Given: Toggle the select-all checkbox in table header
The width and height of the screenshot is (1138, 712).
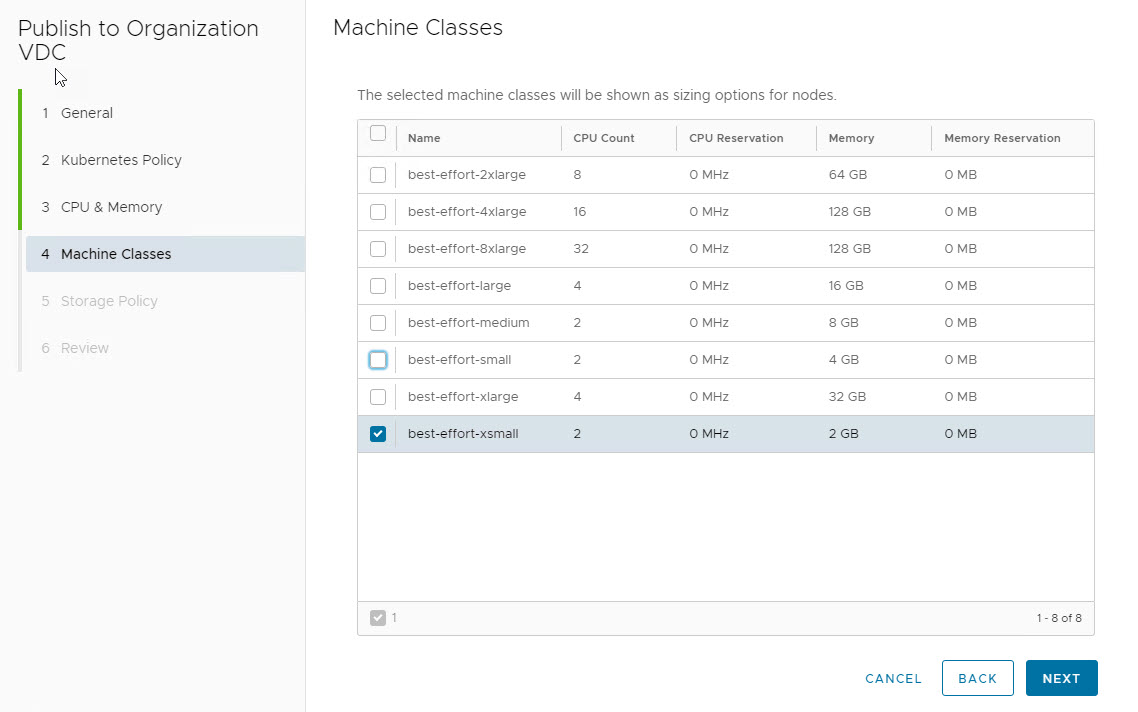Looking at the screenshot, I should coord(377,134).
